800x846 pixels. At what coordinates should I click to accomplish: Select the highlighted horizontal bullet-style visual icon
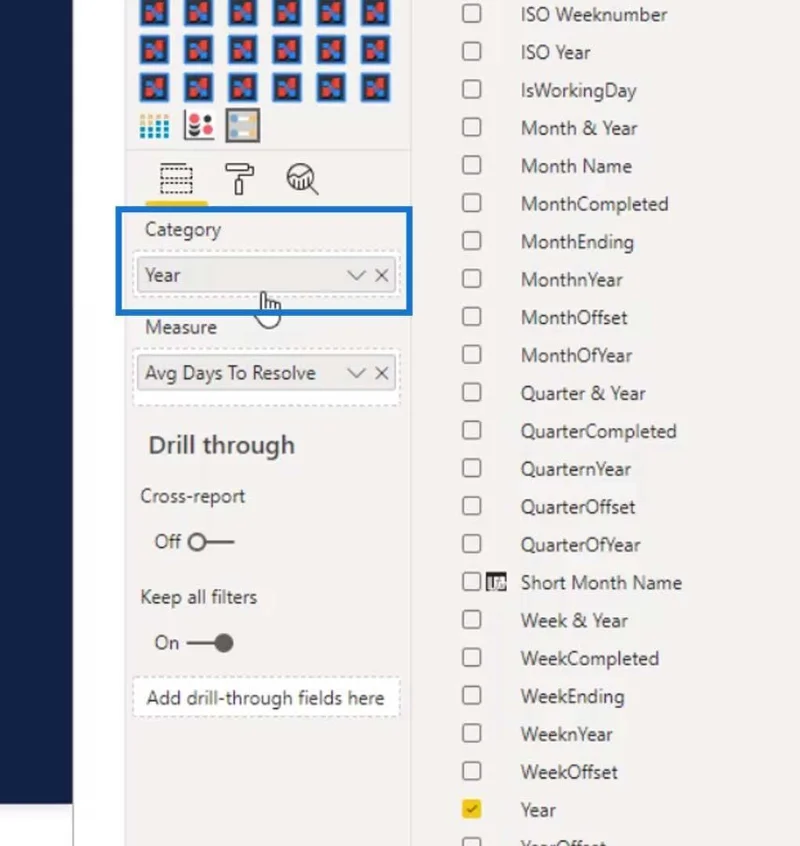click(243, 126)
